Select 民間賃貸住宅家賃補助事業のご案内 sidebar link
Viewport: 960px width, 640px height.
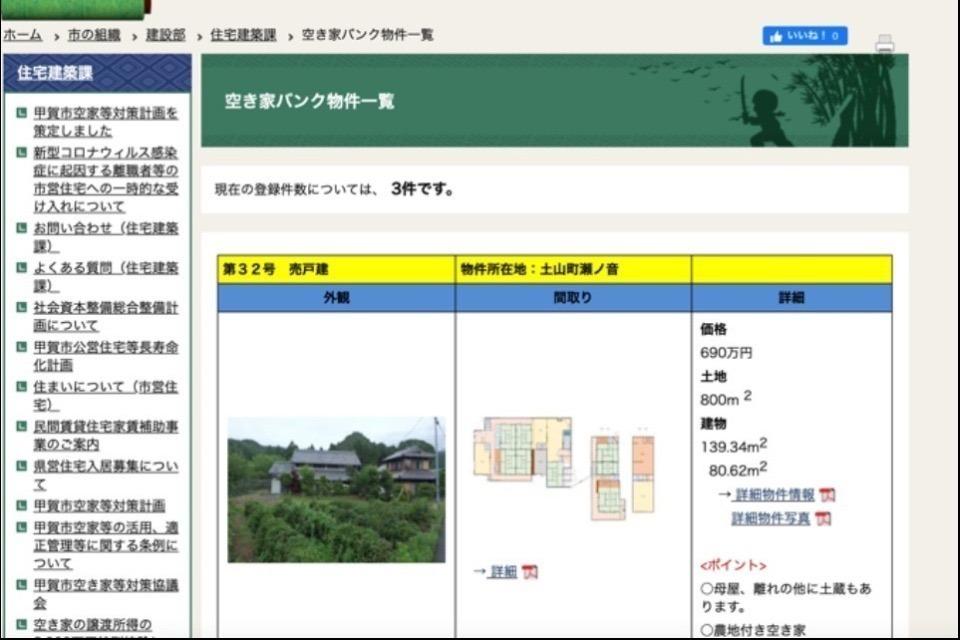point(105,435)
